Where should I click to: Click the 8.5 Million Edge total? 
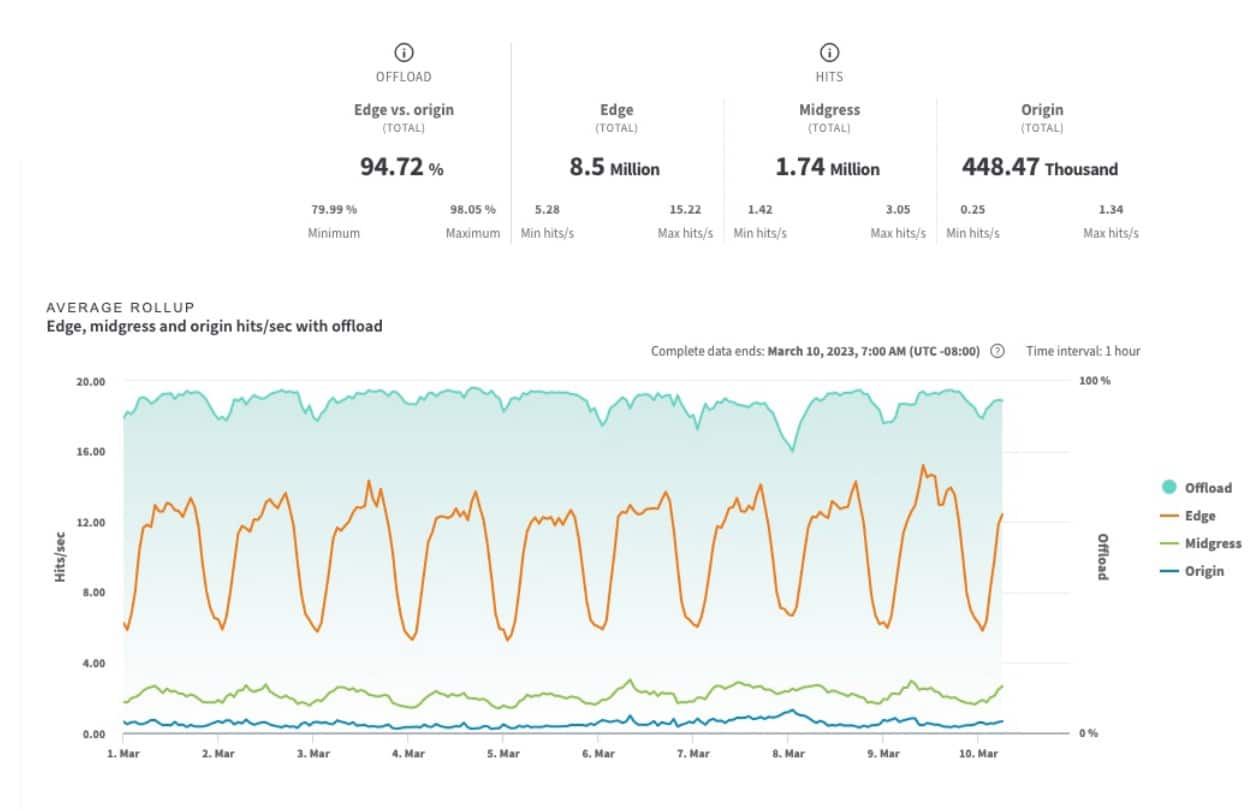point(615,168)
